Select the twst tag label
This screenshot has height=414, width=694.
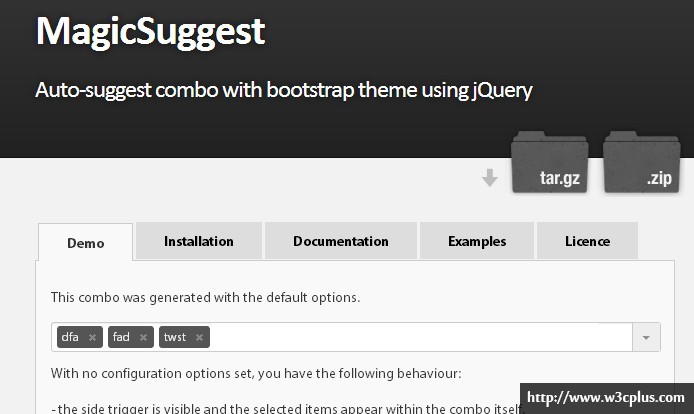point(175,338)
